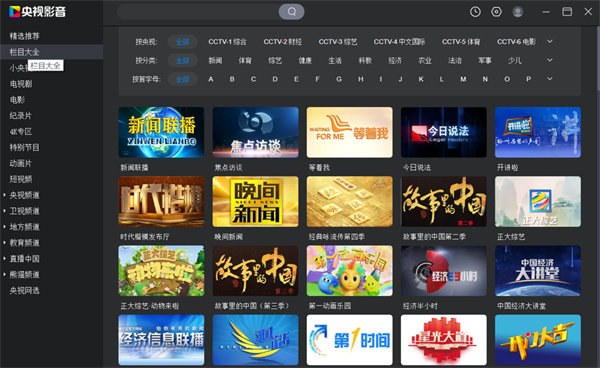Open 特别节目 section
600x368 pixels.
(x=24, y=147)
